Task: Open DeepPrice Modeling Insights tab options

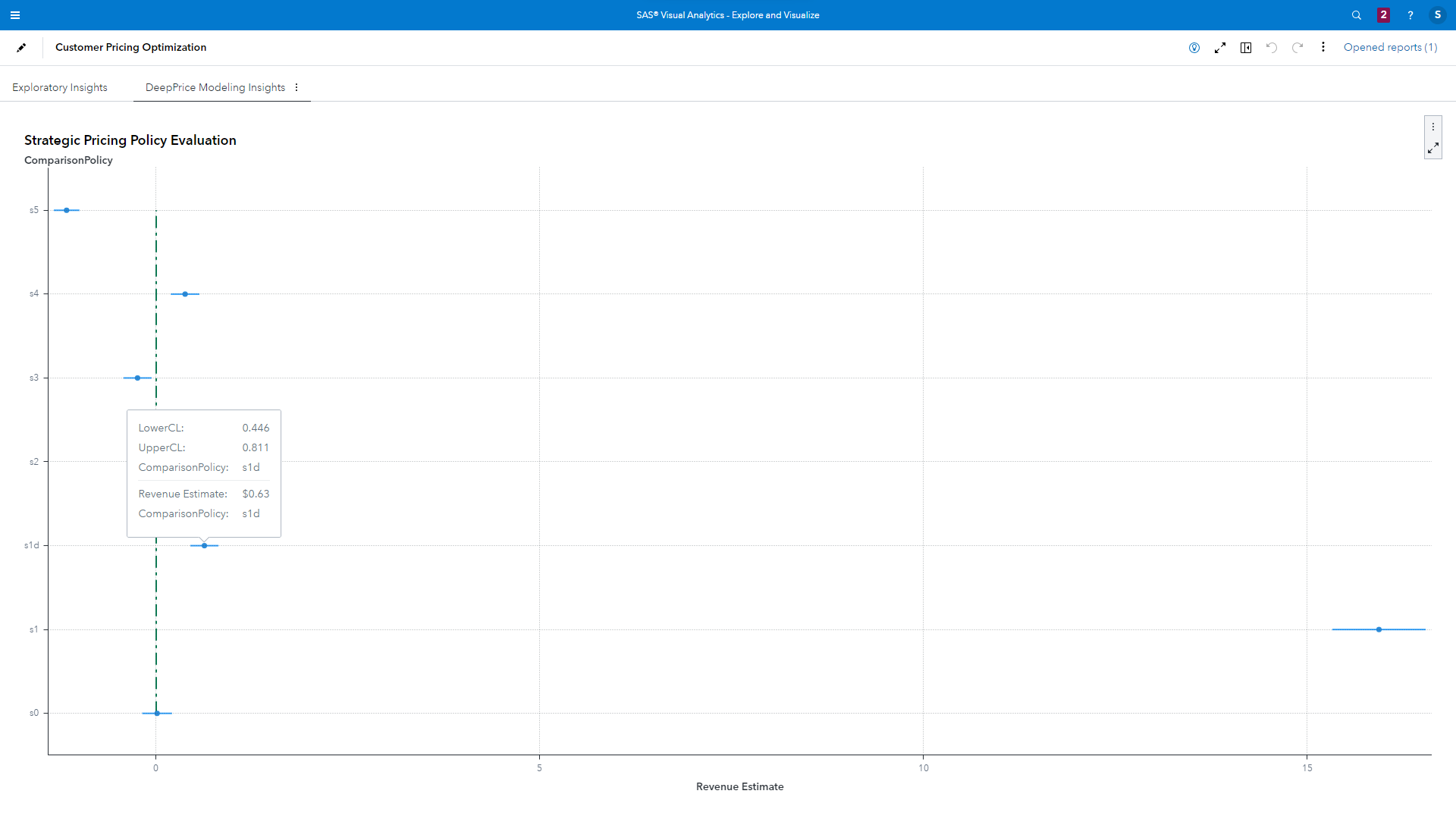Action: (x=297, y=87)
